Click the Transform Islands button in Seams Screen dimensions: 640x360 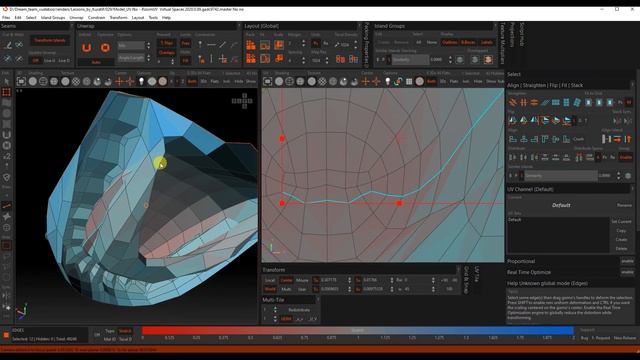49,40
